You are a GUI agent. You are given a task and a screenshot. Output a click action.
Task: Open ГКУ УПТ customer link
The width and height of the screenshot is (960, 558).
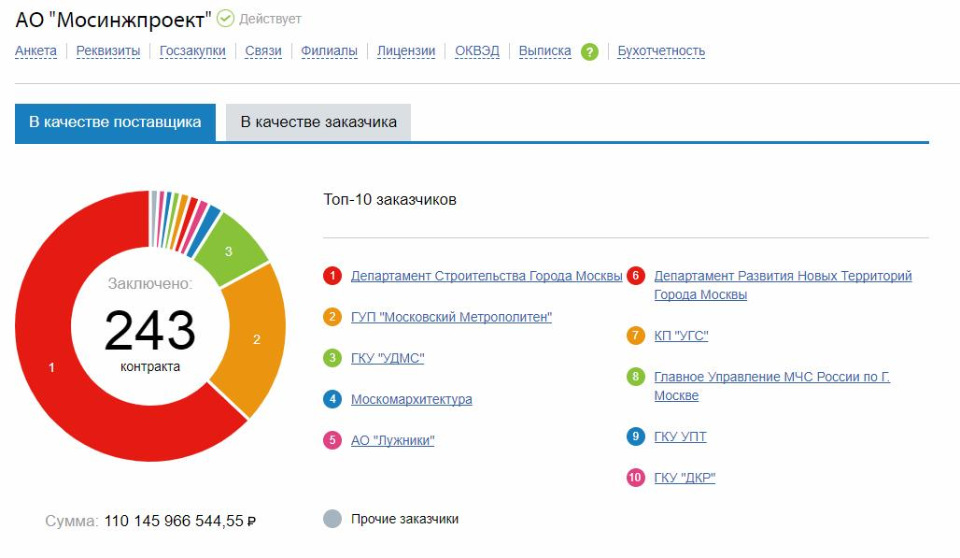680,437
